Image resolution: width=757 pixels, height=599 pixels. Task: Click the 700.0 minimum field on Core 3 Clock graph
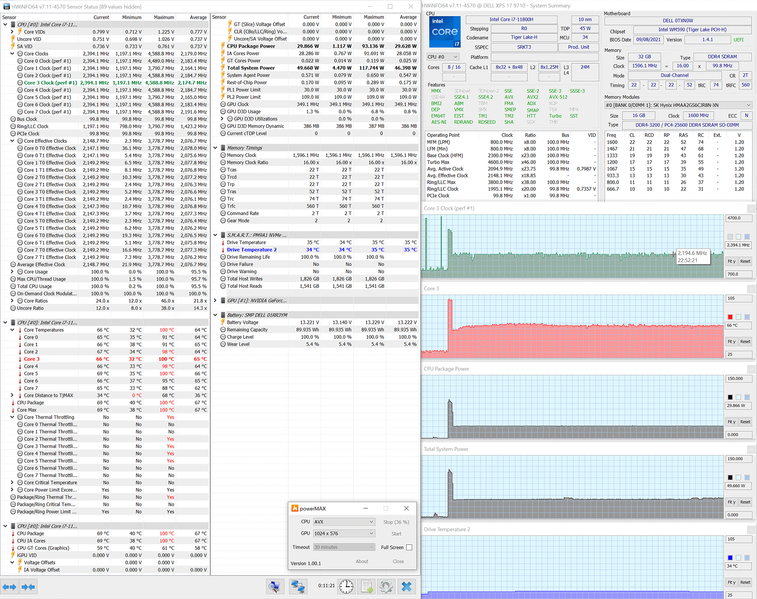click(x=738, y=274)
